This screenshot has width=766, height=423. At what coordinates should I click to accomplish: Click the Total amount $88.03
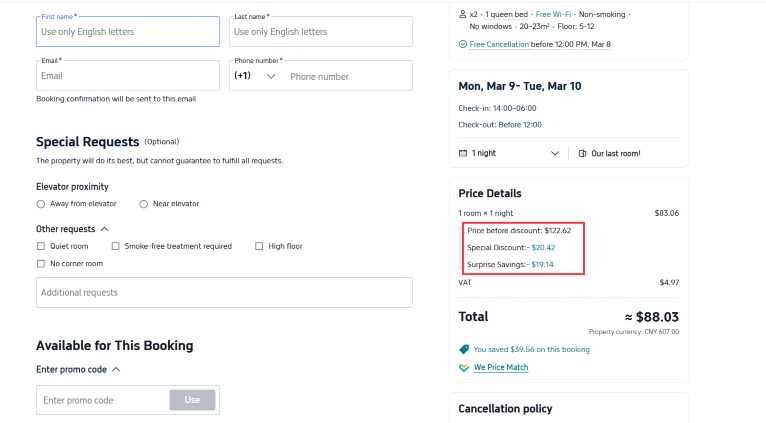coord(652,317)
